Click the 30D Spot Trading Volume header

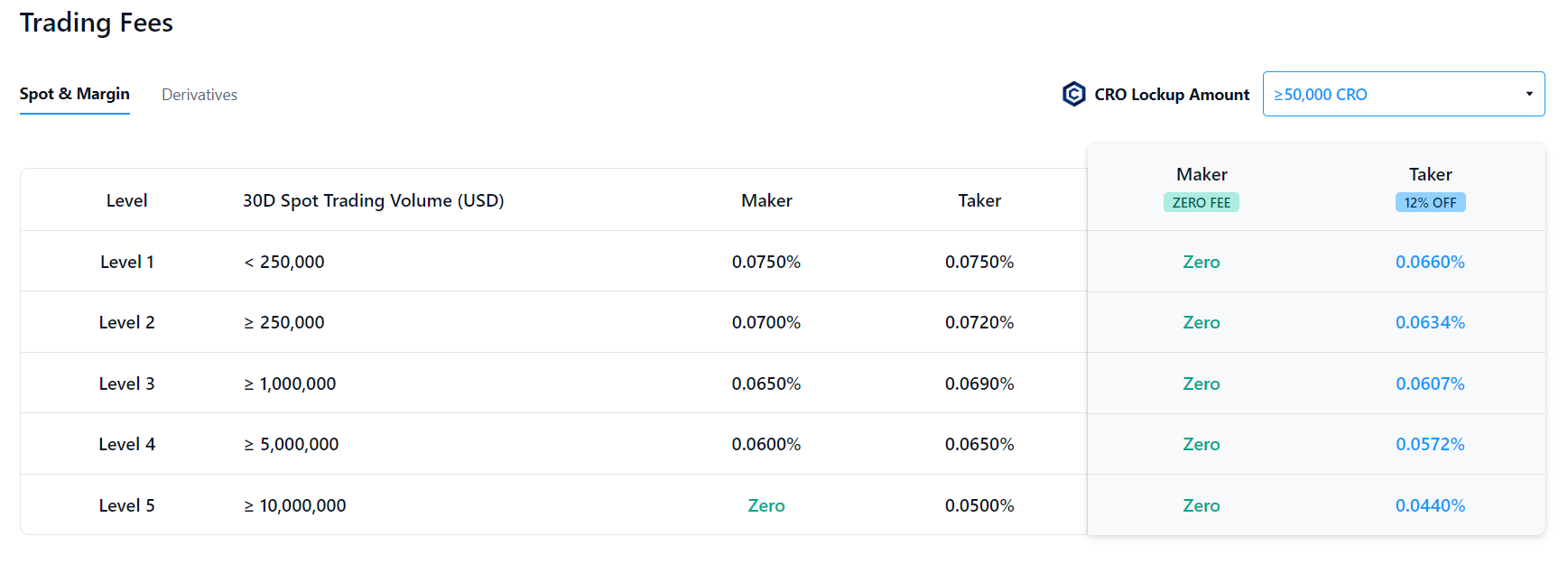coord(373,200)
